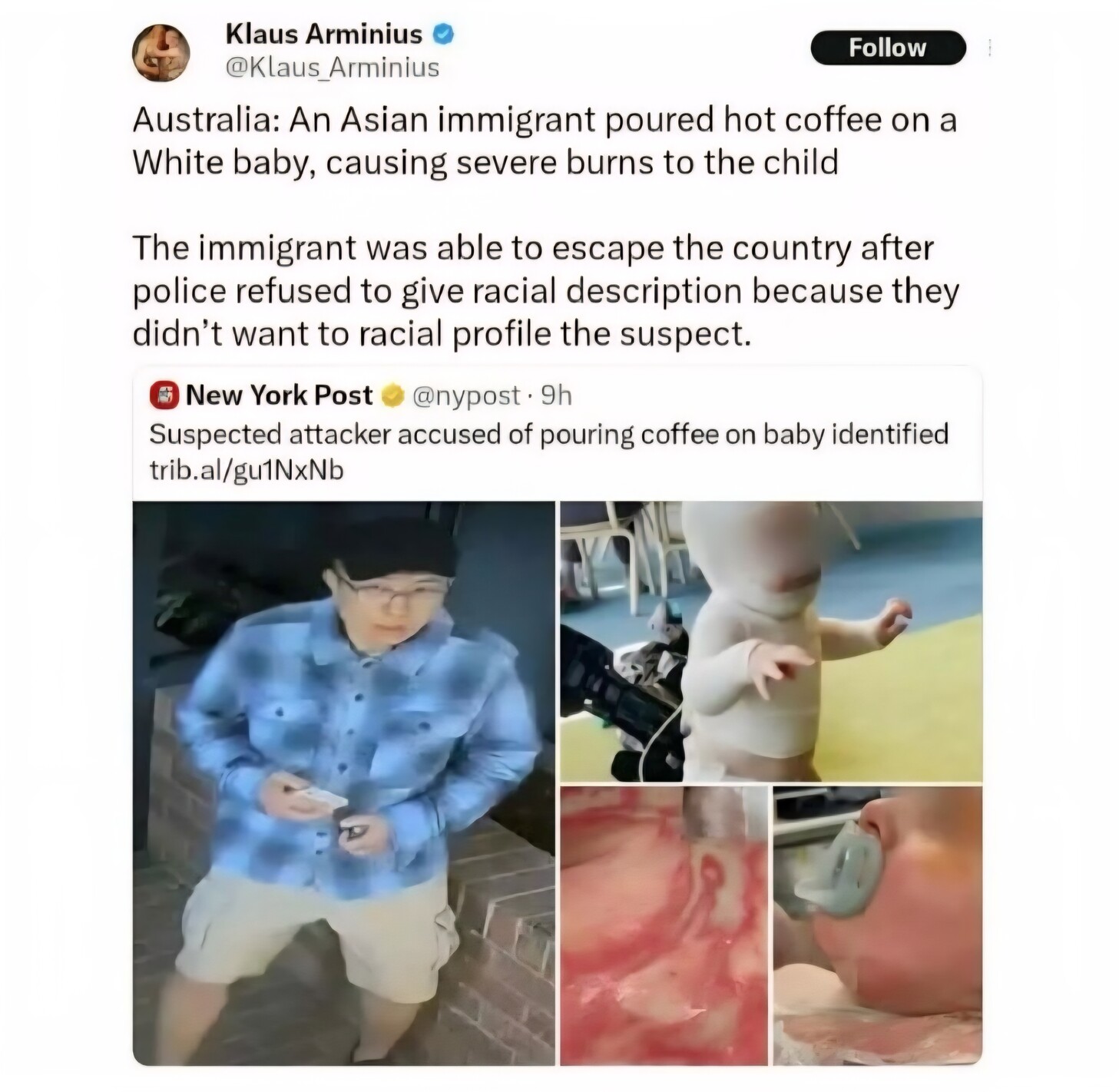The image size is (1119, 1092).
Task: Open the photo of the bandaged baby
Action: pos(771,641)
